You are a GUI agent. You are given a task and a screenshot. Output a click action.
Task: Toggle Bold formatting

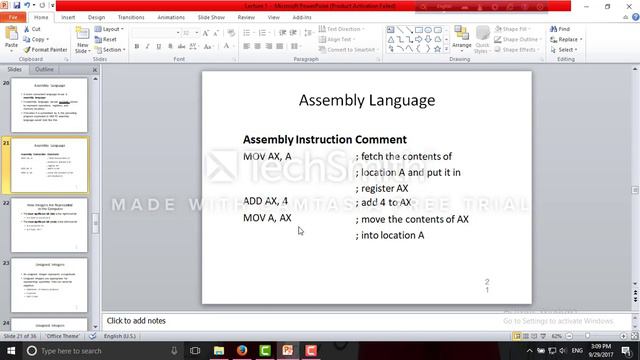tap(137, 47)
